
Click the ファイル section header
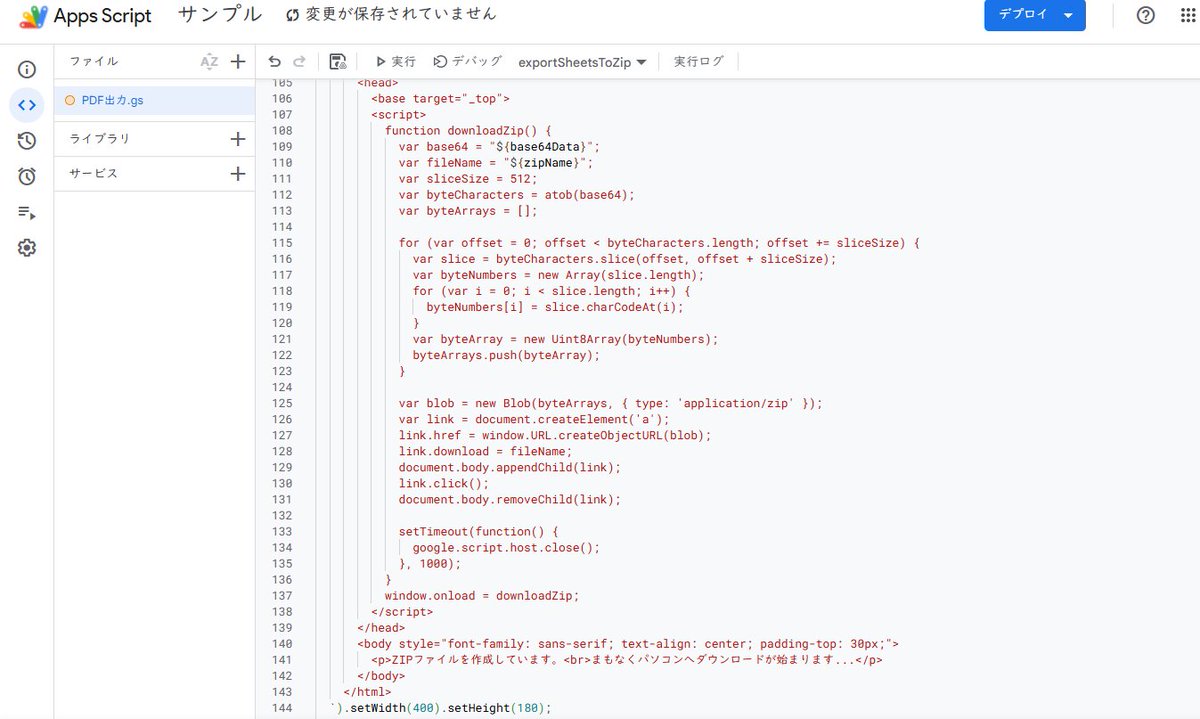click(94, 62)
